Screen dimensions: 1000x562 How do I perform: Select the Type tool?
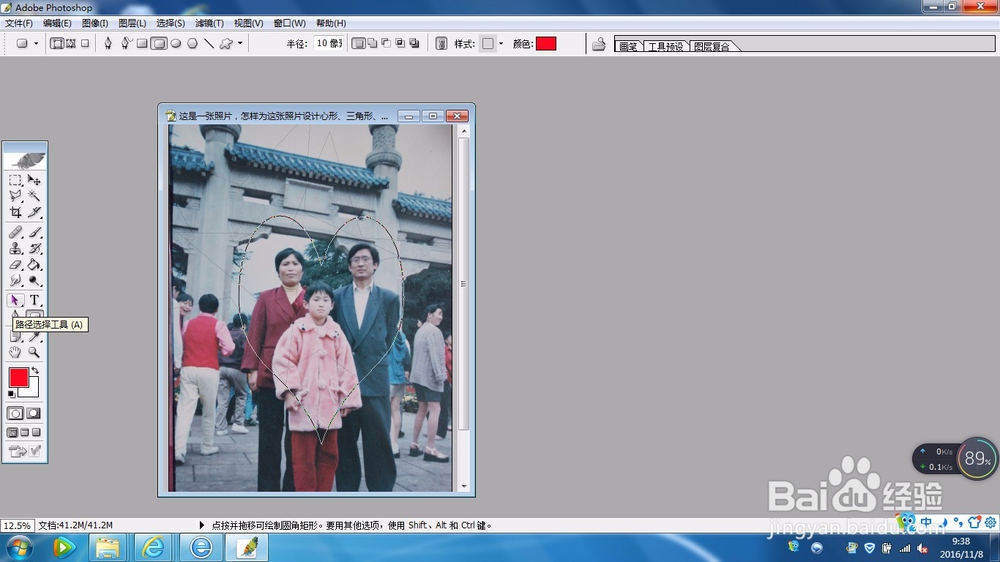34,300
